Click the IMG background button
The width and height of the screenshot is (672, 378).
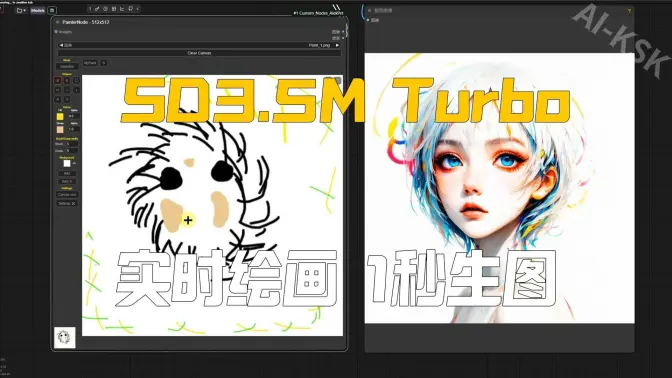[67, 174]
